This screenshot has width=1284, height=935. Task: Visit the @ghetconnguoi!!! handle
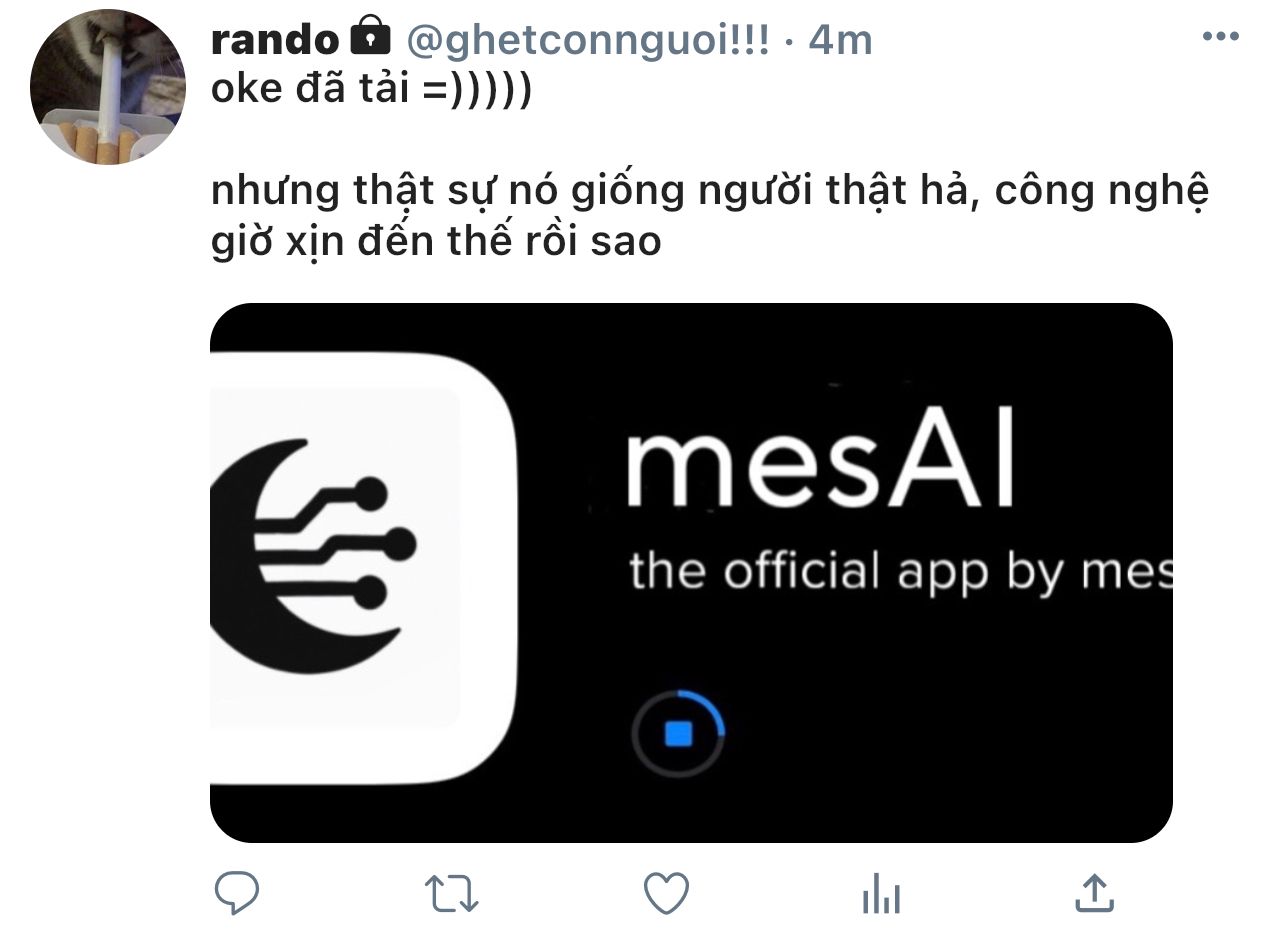point(587,40)
